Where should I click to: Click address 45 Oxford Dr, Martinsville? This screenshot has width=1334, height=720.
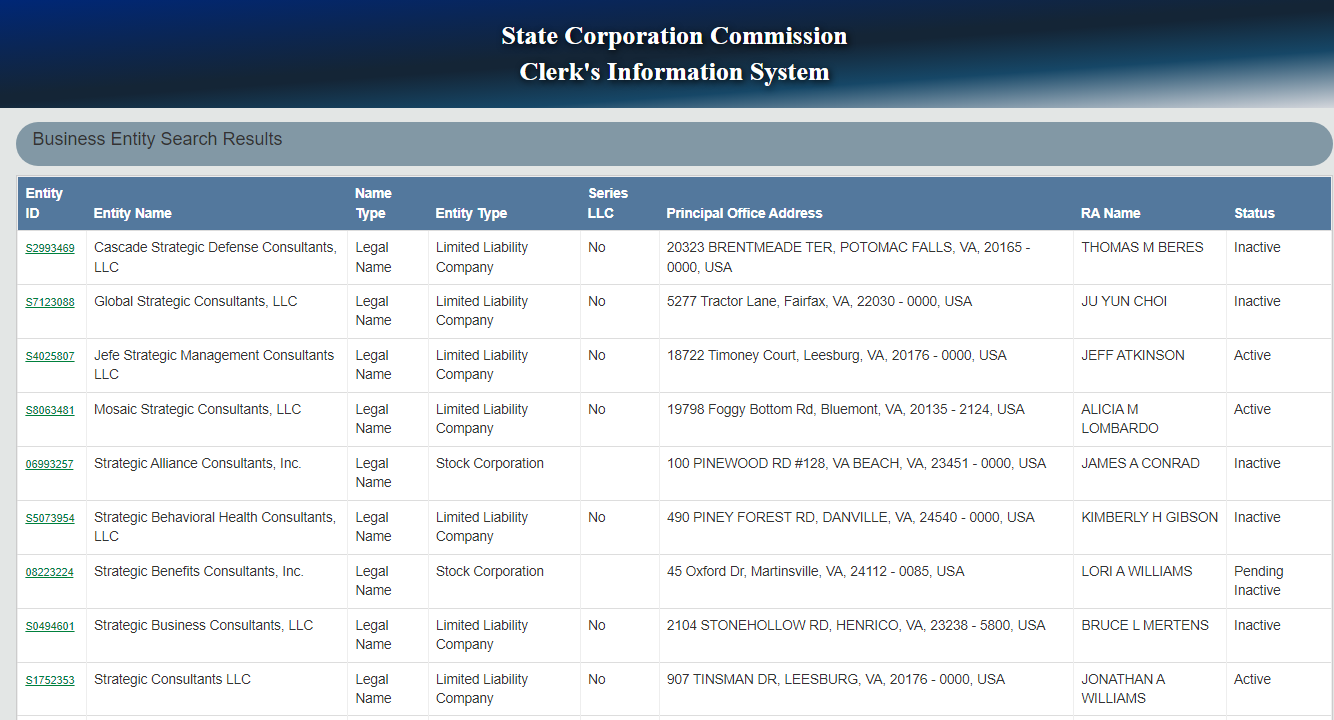(816, 571)
